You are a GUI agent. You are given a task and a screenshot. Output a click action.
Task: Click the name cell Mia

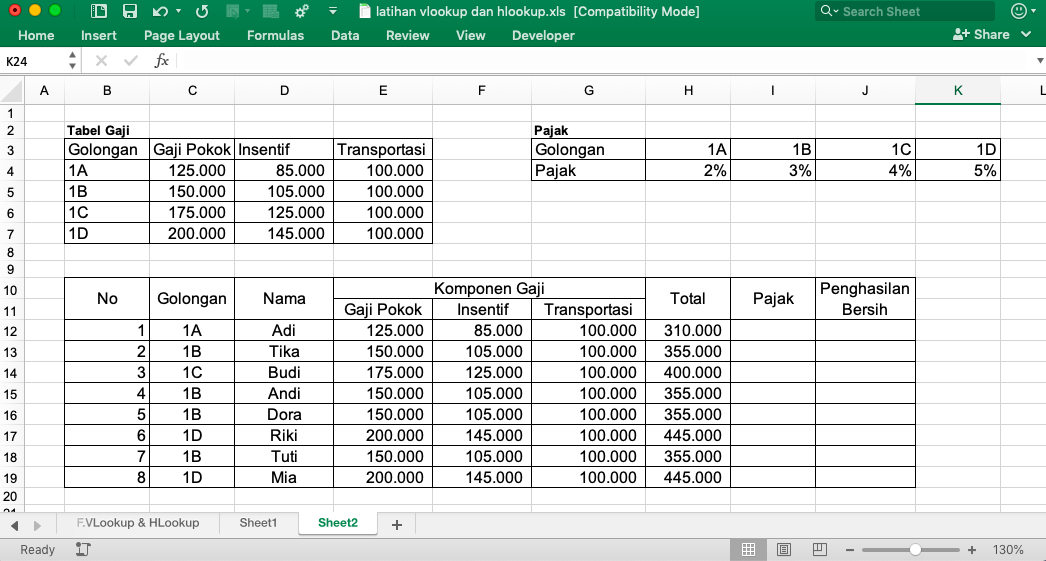click(x=284, y=478)
